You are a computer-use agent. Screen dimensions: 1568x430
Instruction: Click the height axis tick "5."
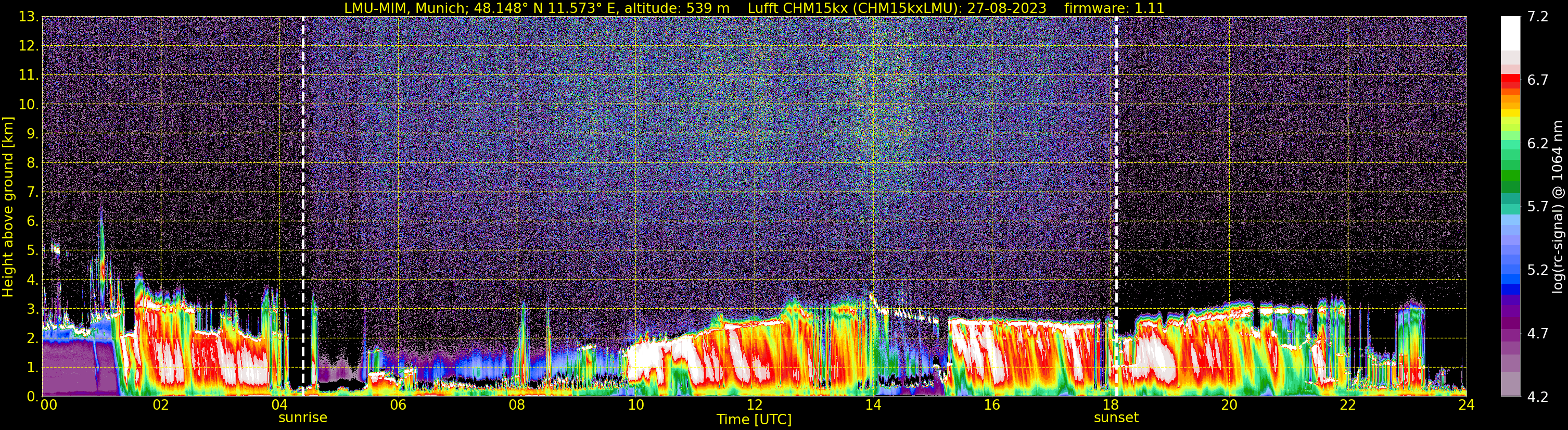(x=33, y=251)
